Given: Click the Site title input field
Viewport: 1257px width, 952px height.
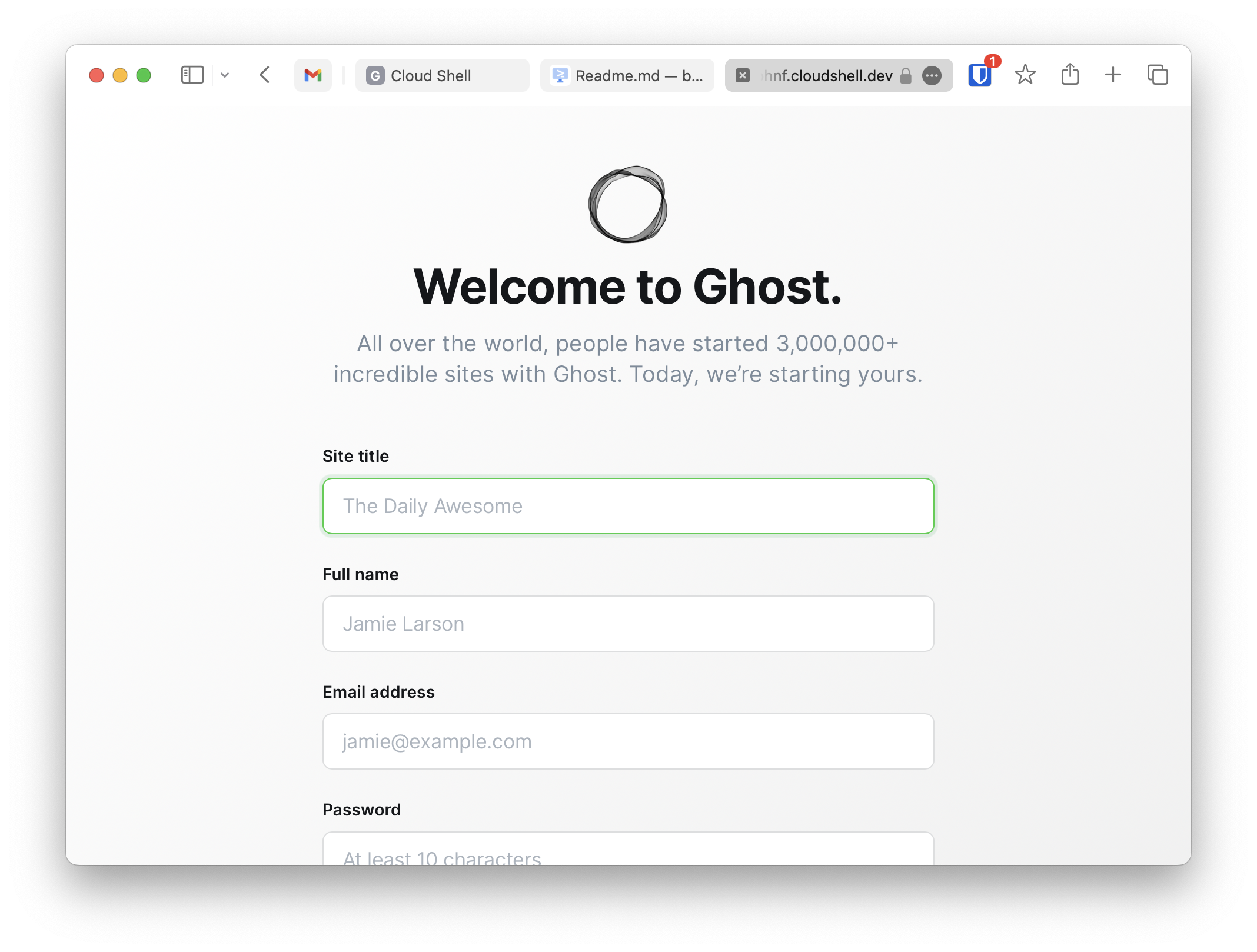Looking at the screenshot, I should (628, 506).
